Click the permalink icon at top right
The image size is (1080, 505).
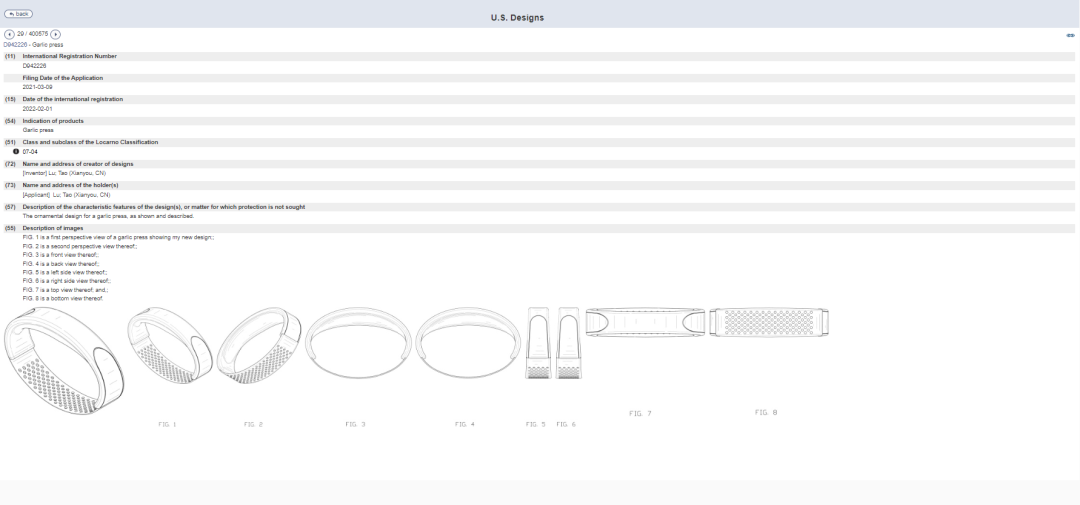click(1070, 35)
